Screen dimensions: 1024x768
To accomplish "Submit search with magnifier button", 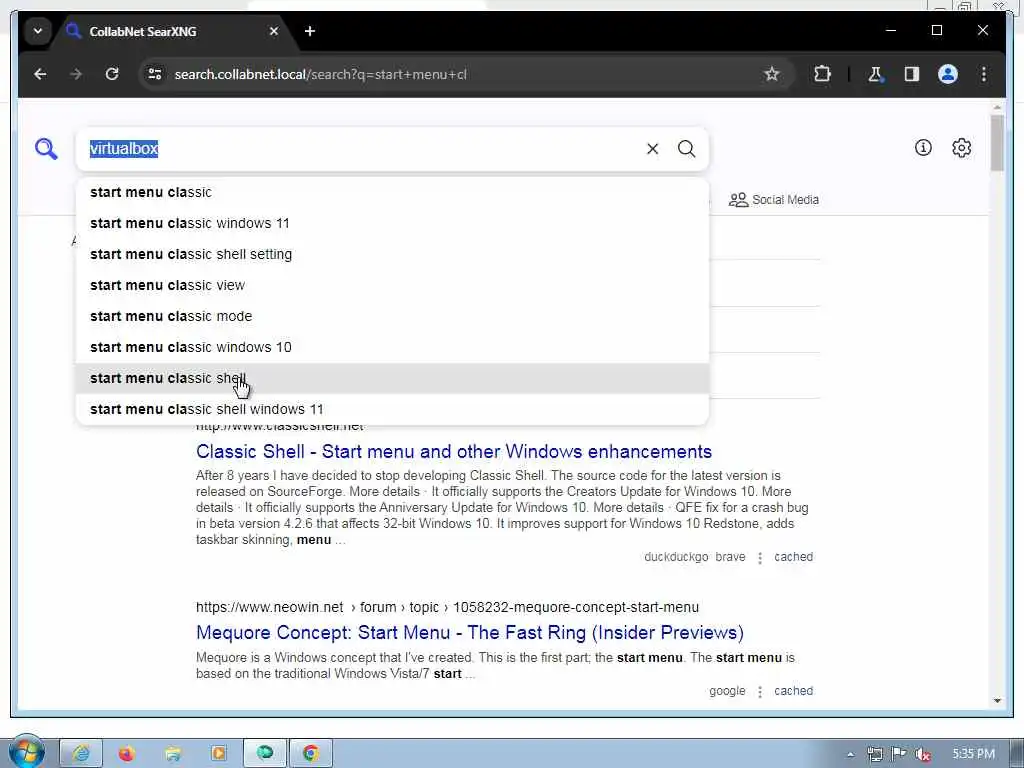I will point(686,149).
